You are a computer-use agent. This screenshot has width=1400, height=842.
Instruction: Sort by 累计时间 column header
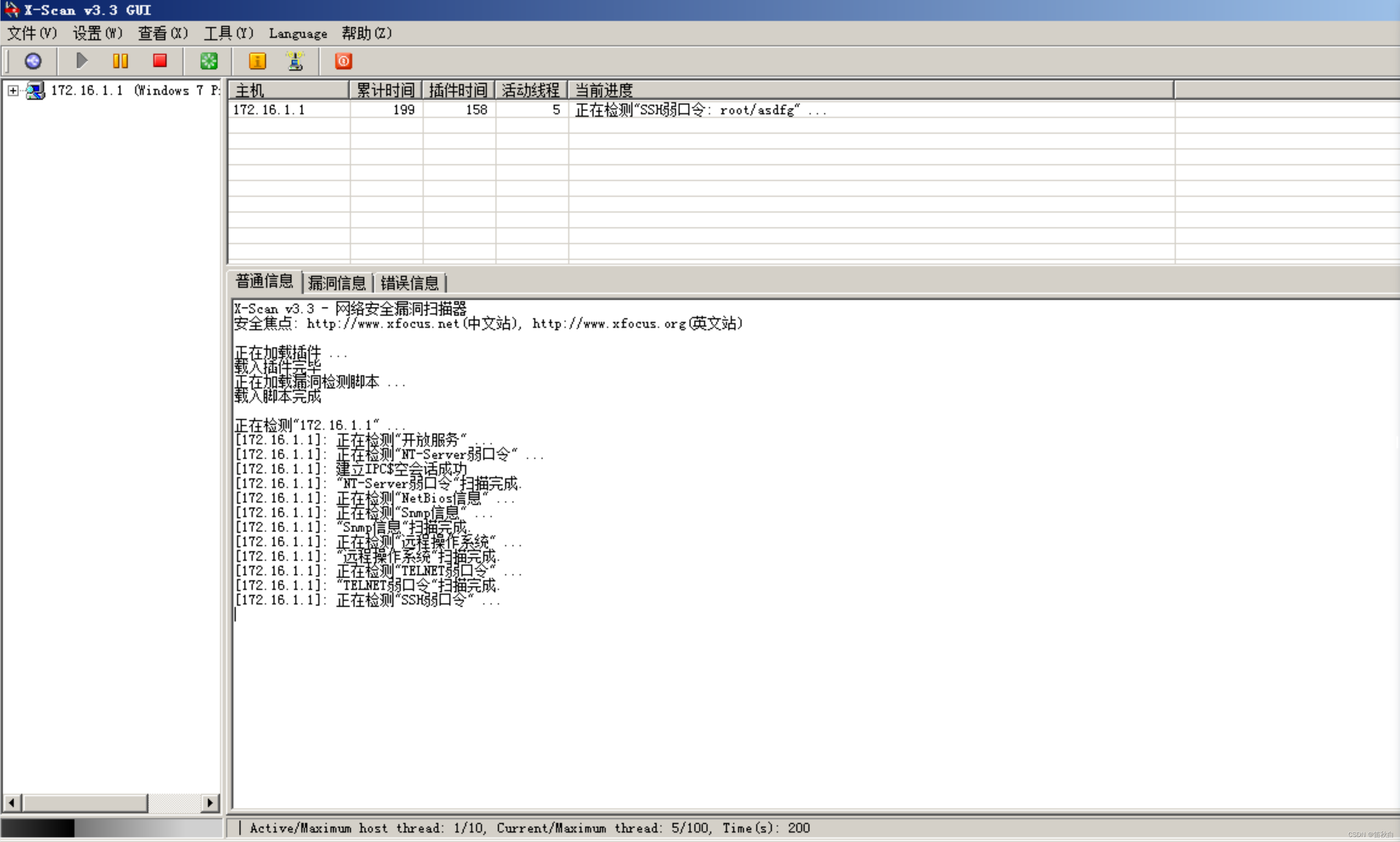[386, 90]
